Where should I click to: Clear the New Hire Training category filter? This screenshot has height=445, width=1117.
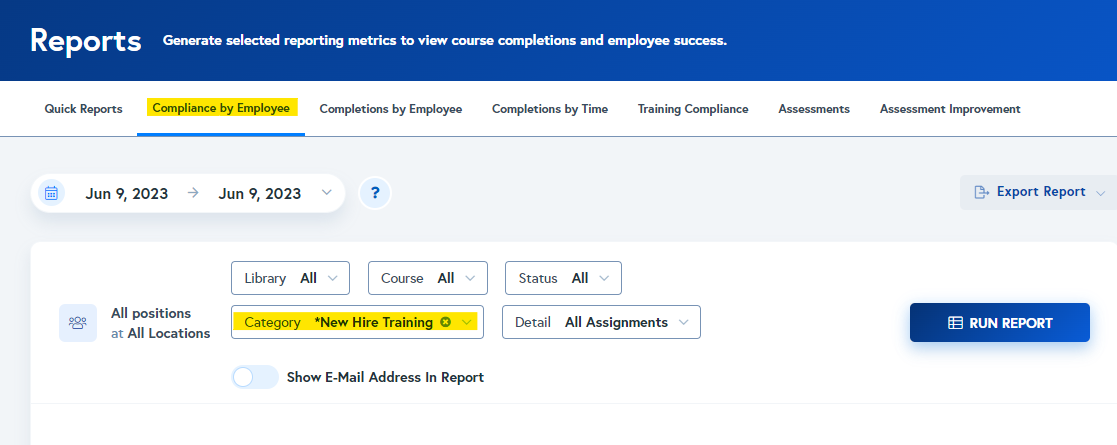[x=445, y=322]
